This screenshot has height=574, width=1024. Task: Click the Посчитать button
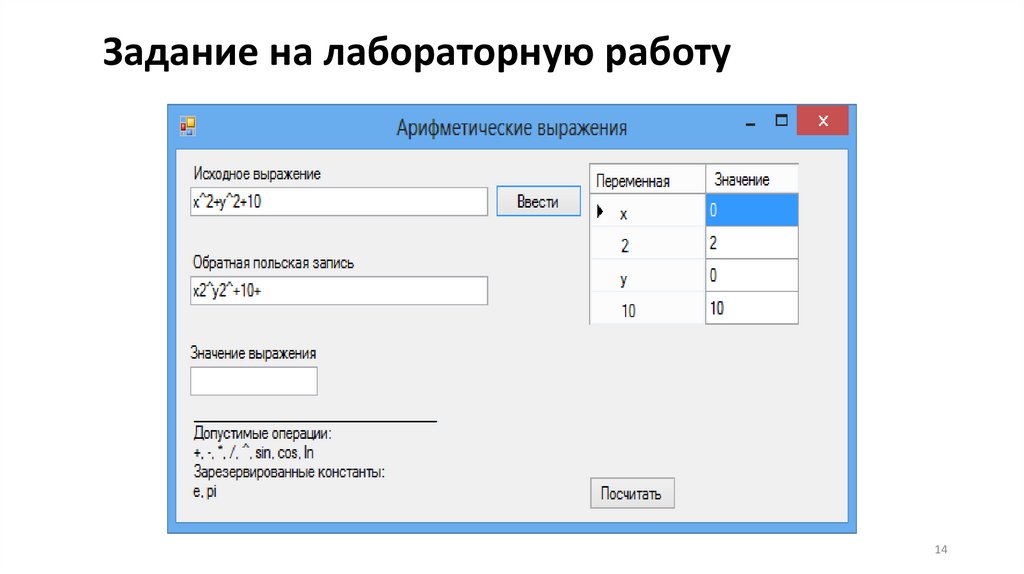(632, 494)
